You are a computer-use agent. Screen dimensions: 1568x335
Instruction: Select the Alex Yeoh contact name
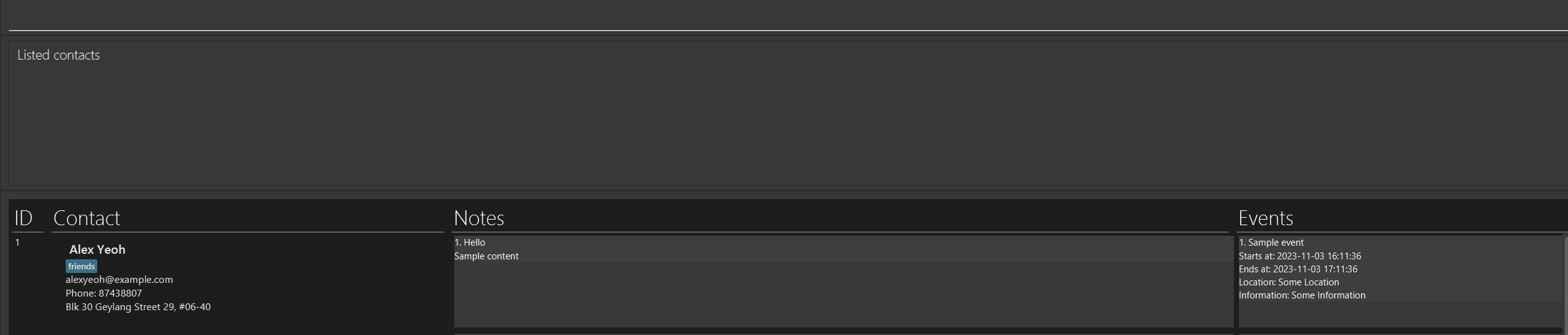coord(97,249)
